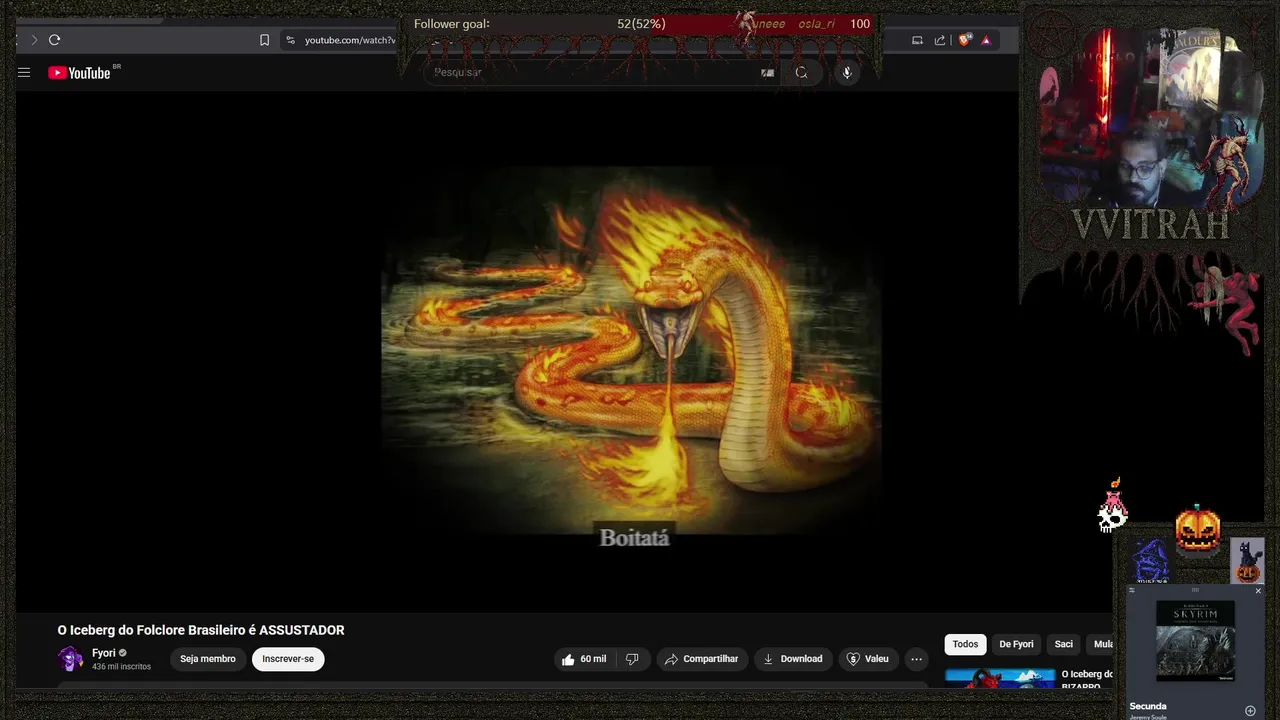Open the music widget settings sliders icon
The image size is (1280, 720).
(1131, 591)
